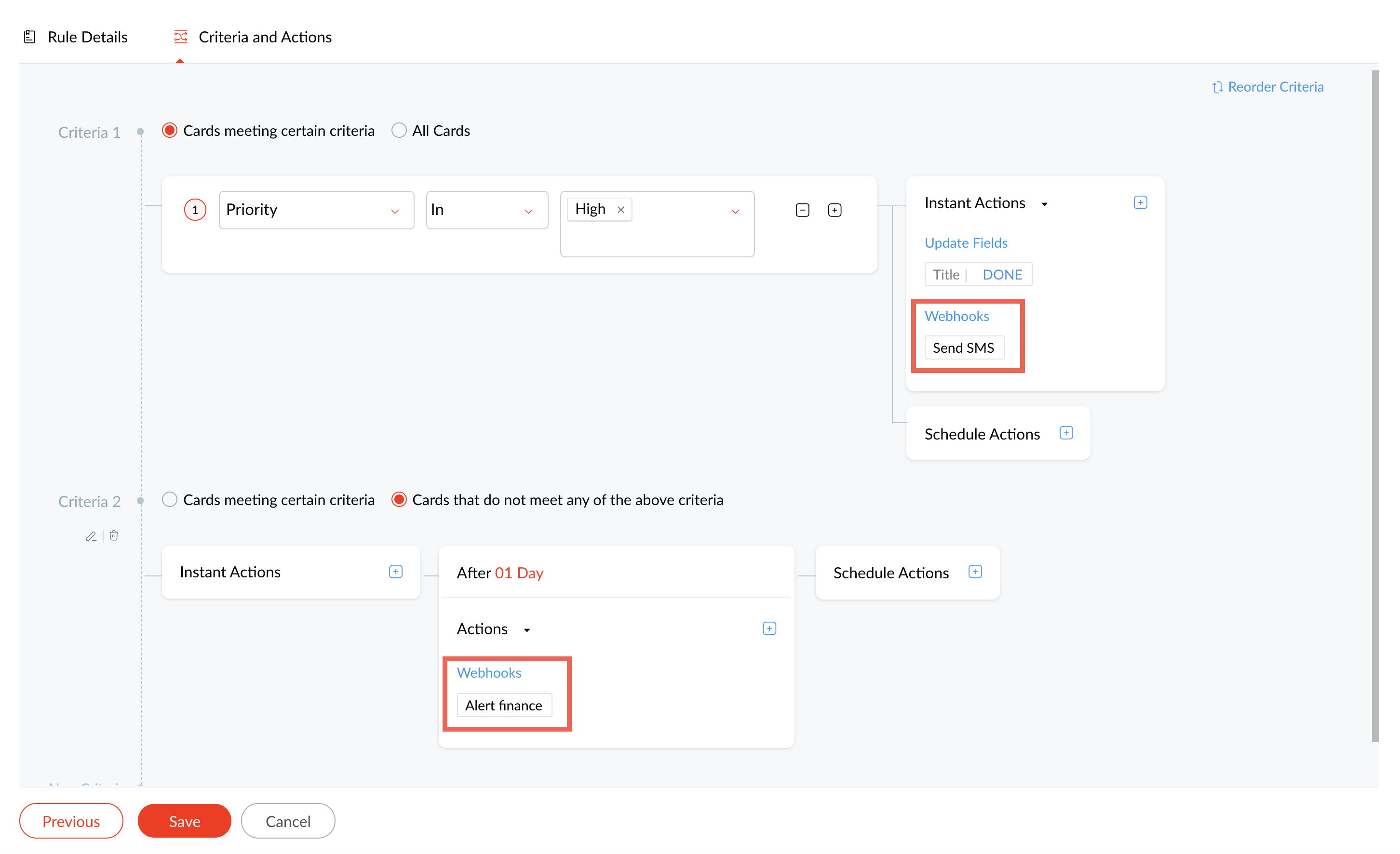Screen dimensions: 1400x854
Task: Click the remove criteria row minus icon
Action: (x=802, y=210)
